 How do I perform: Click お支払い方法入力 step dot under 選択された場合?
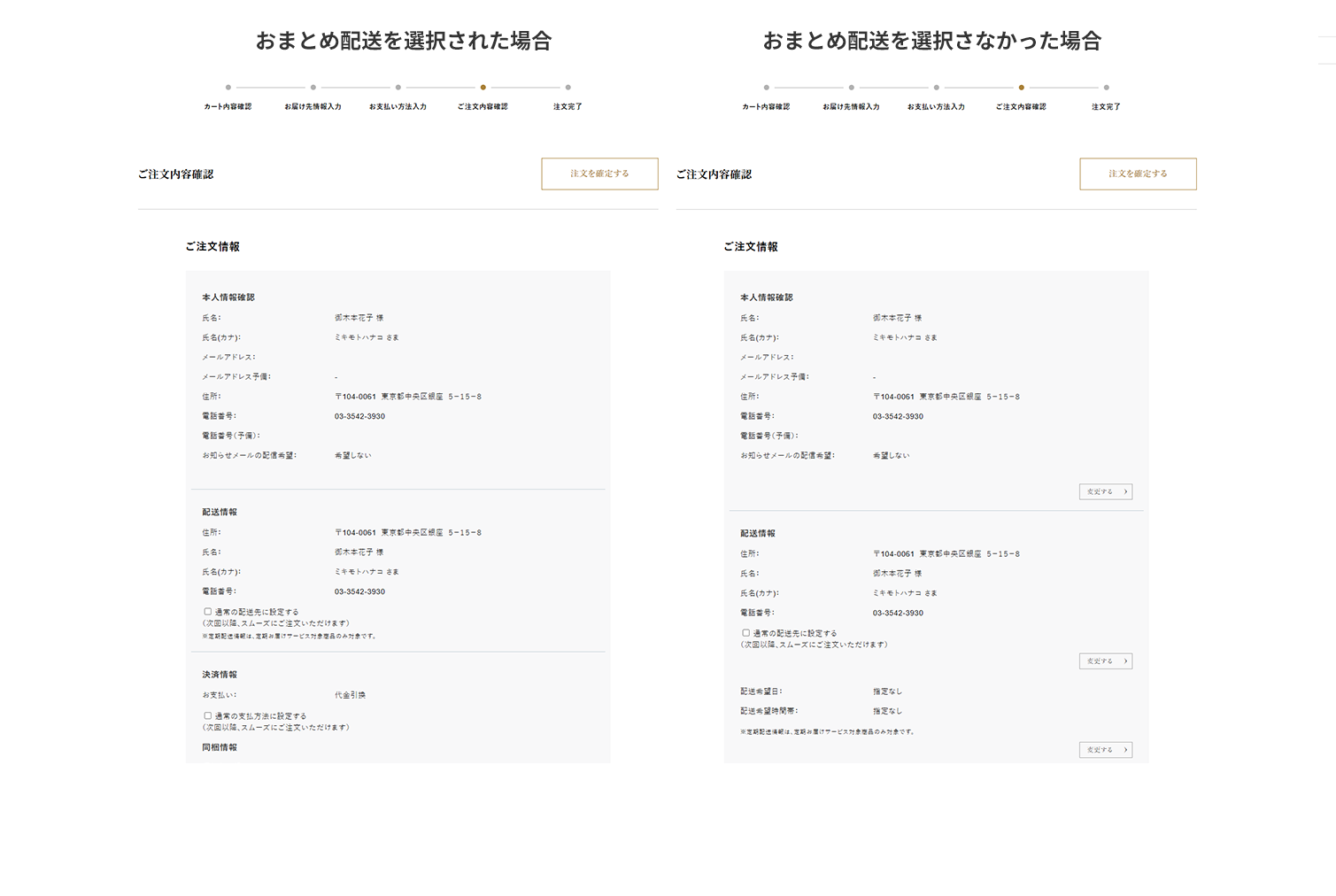398,88
